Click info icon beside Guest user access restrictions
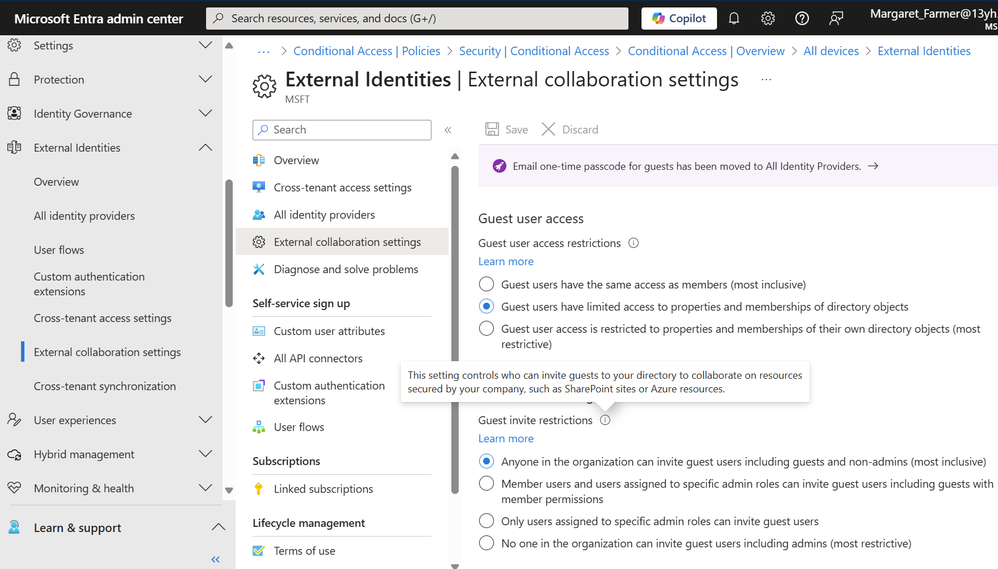 633,243
